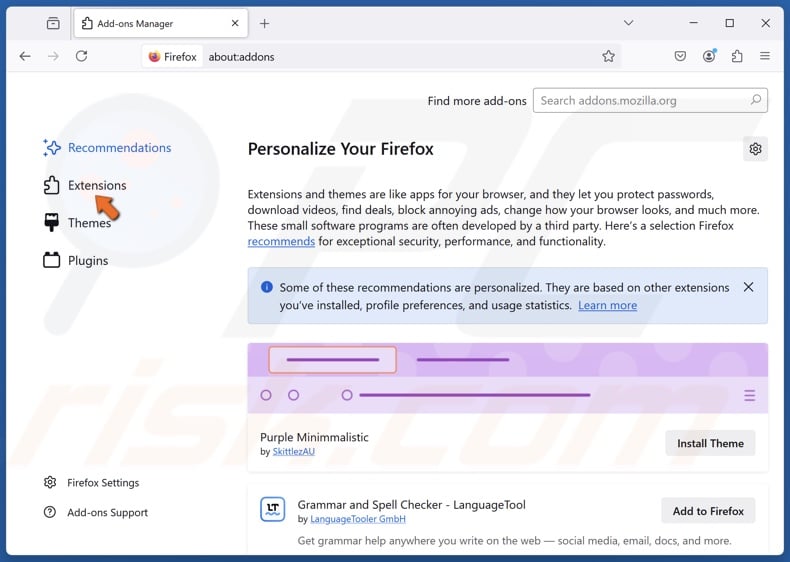Go back using the back arrow
Image resolution: width=790 pixels, height=562 pixels.
pyautogui.click(x=25, y=56)
